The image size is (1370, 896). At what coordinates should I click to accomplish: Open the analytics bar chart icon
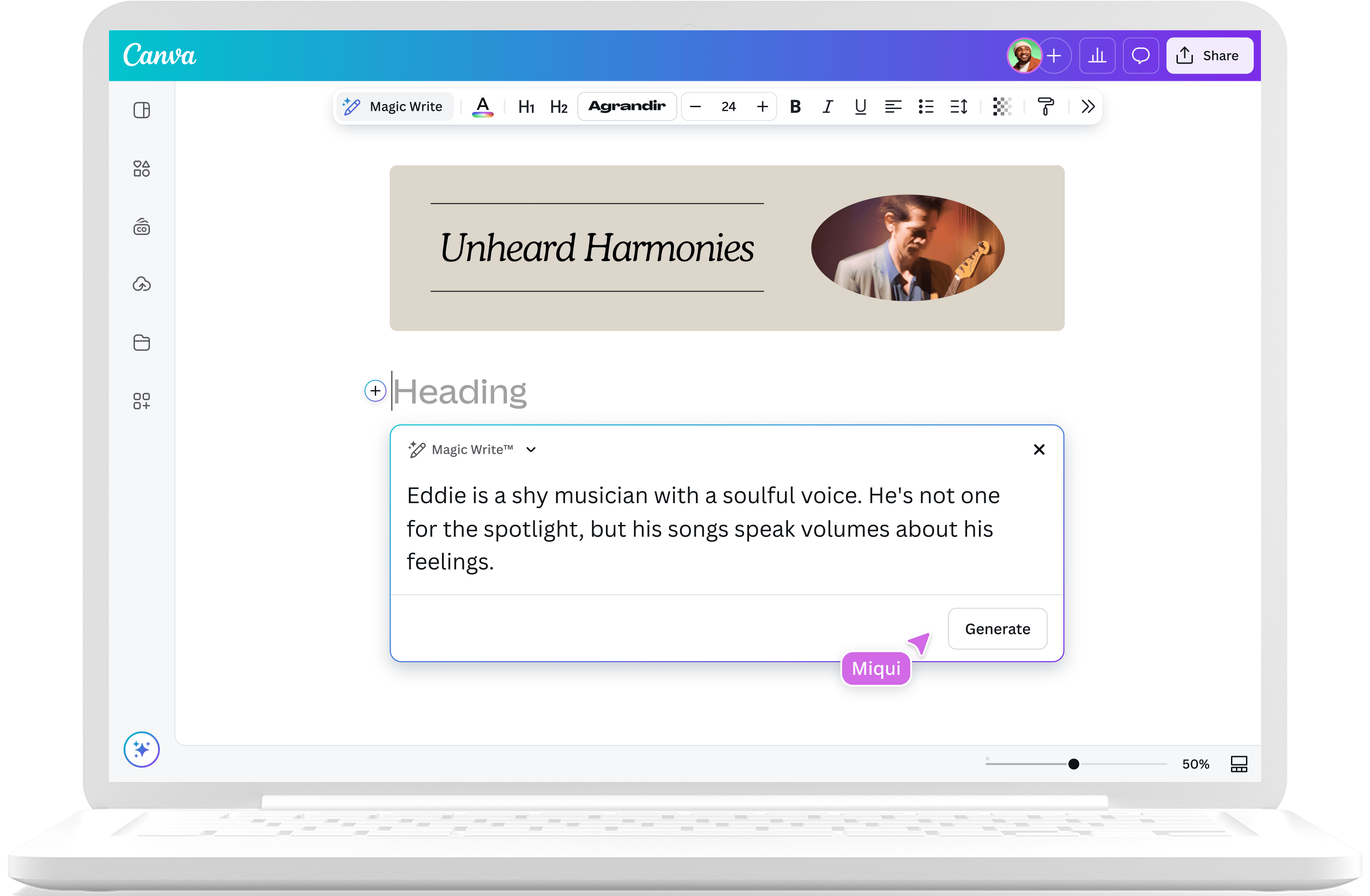(1097, 56)
